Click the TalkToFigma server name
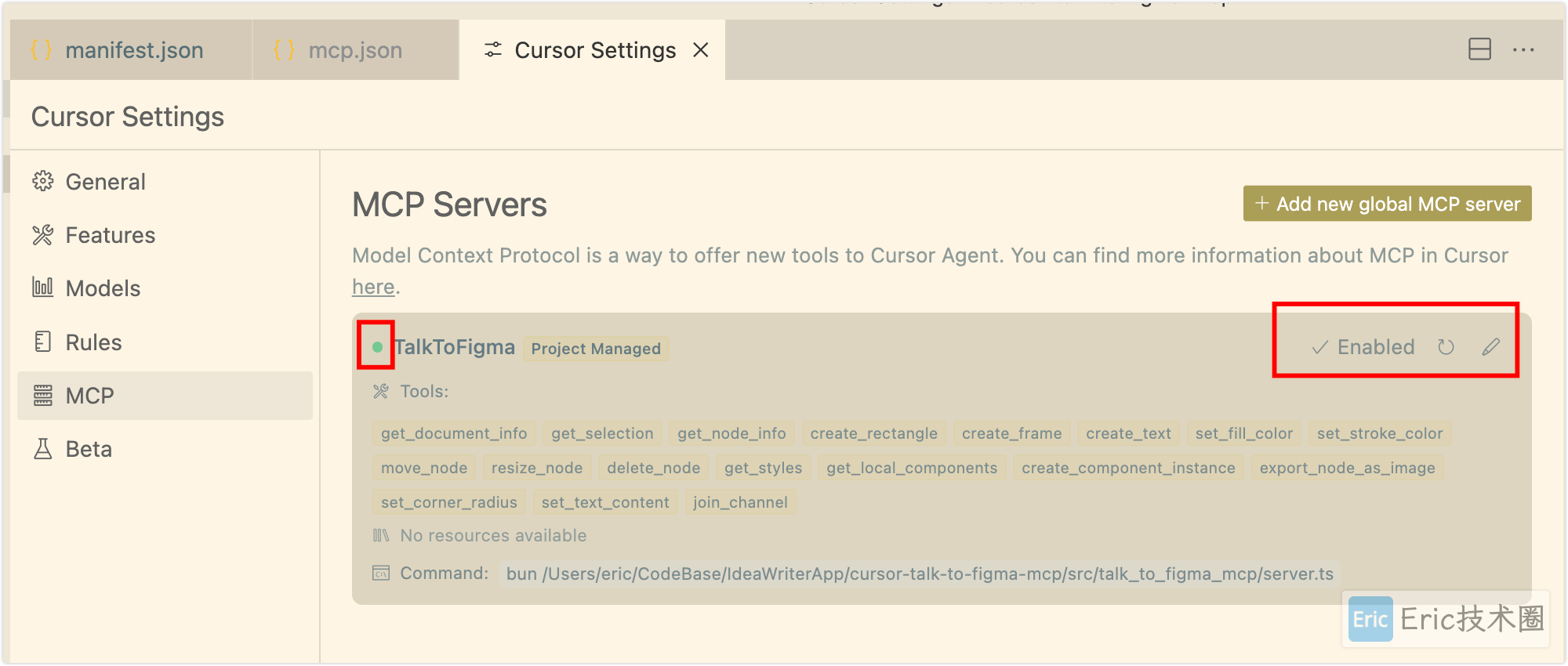Image resolution: width=1568 pixels, height=666 pixels. point(455,347)
